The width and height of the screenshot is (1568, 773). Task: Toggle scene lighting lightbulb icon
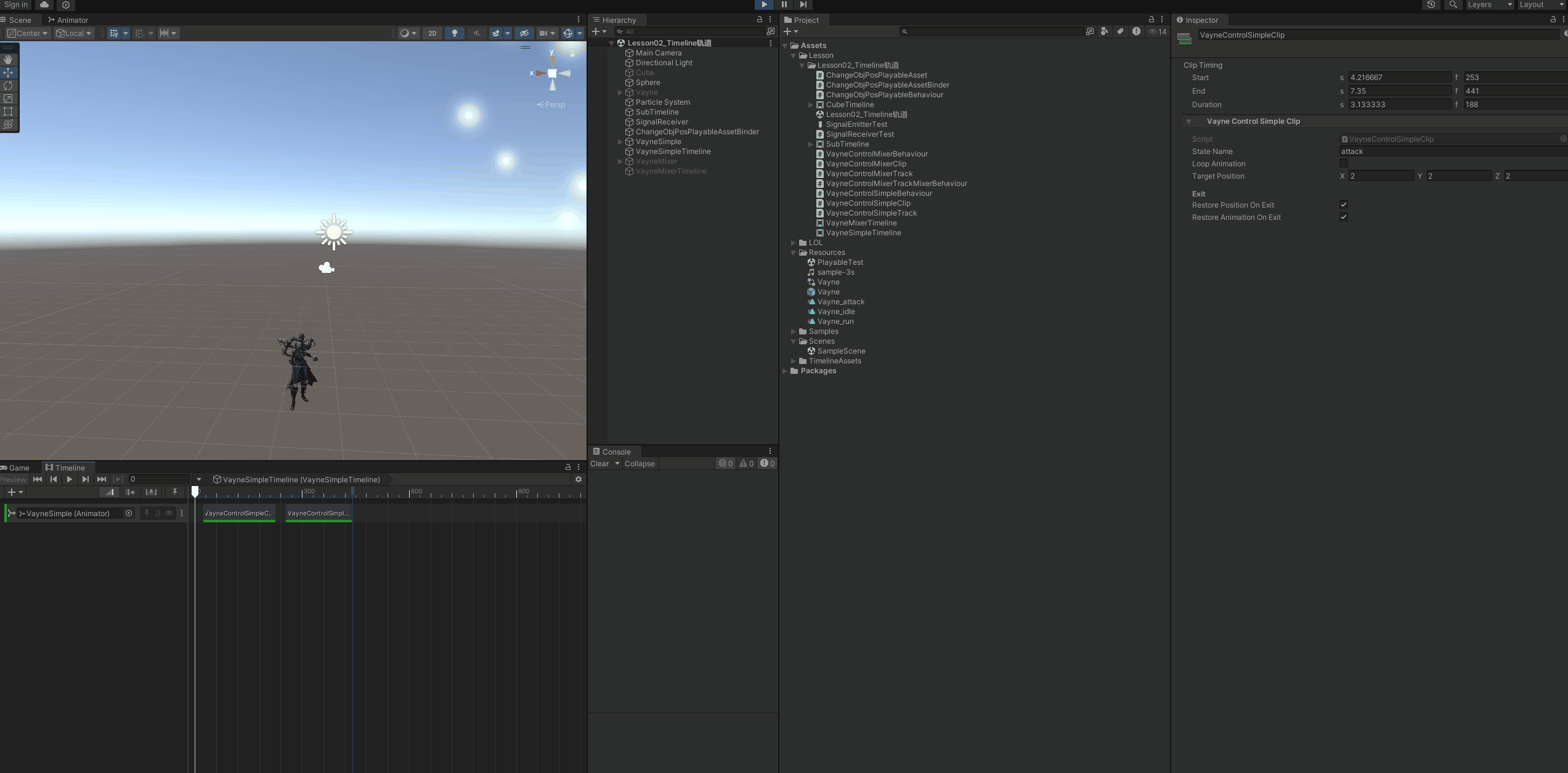click(x=455, y=33)
